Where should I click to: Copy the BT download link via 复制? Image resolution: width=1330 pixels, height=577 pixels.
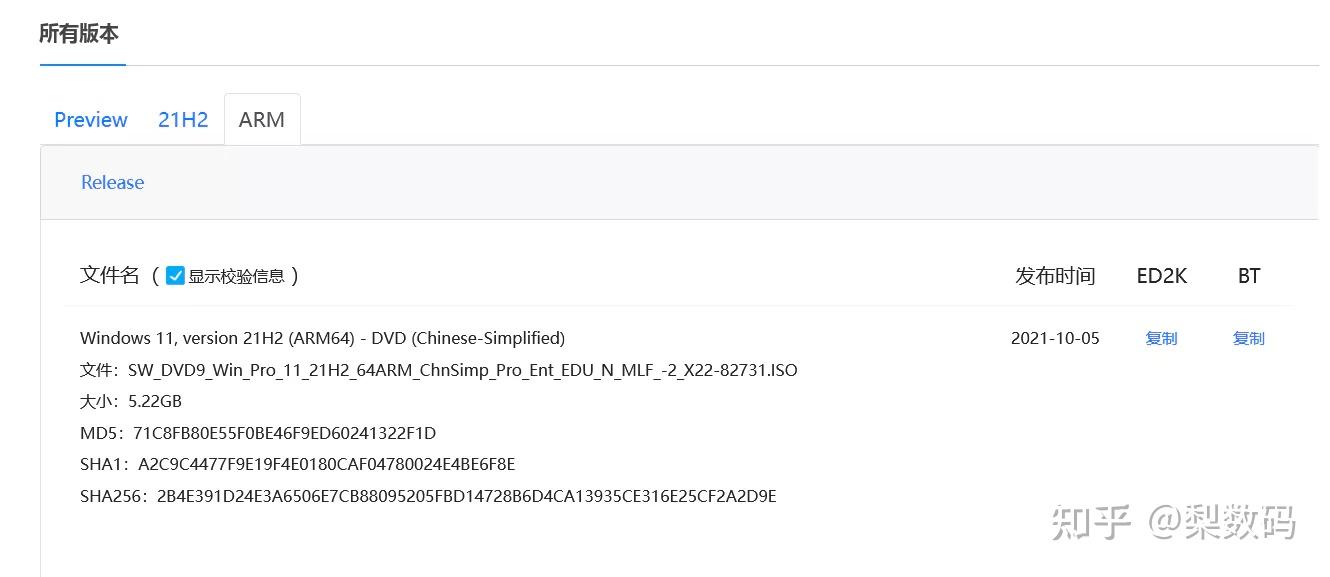[1248, 338]
